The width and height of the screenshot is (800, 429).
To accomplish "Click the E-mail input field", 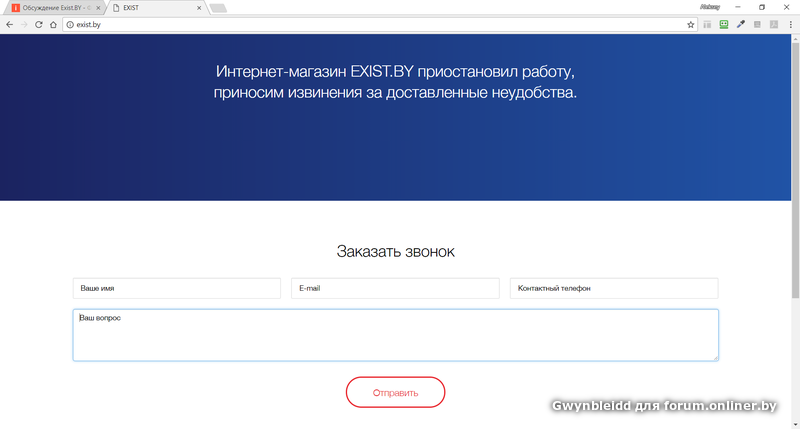I will click(x=395, y=288).
